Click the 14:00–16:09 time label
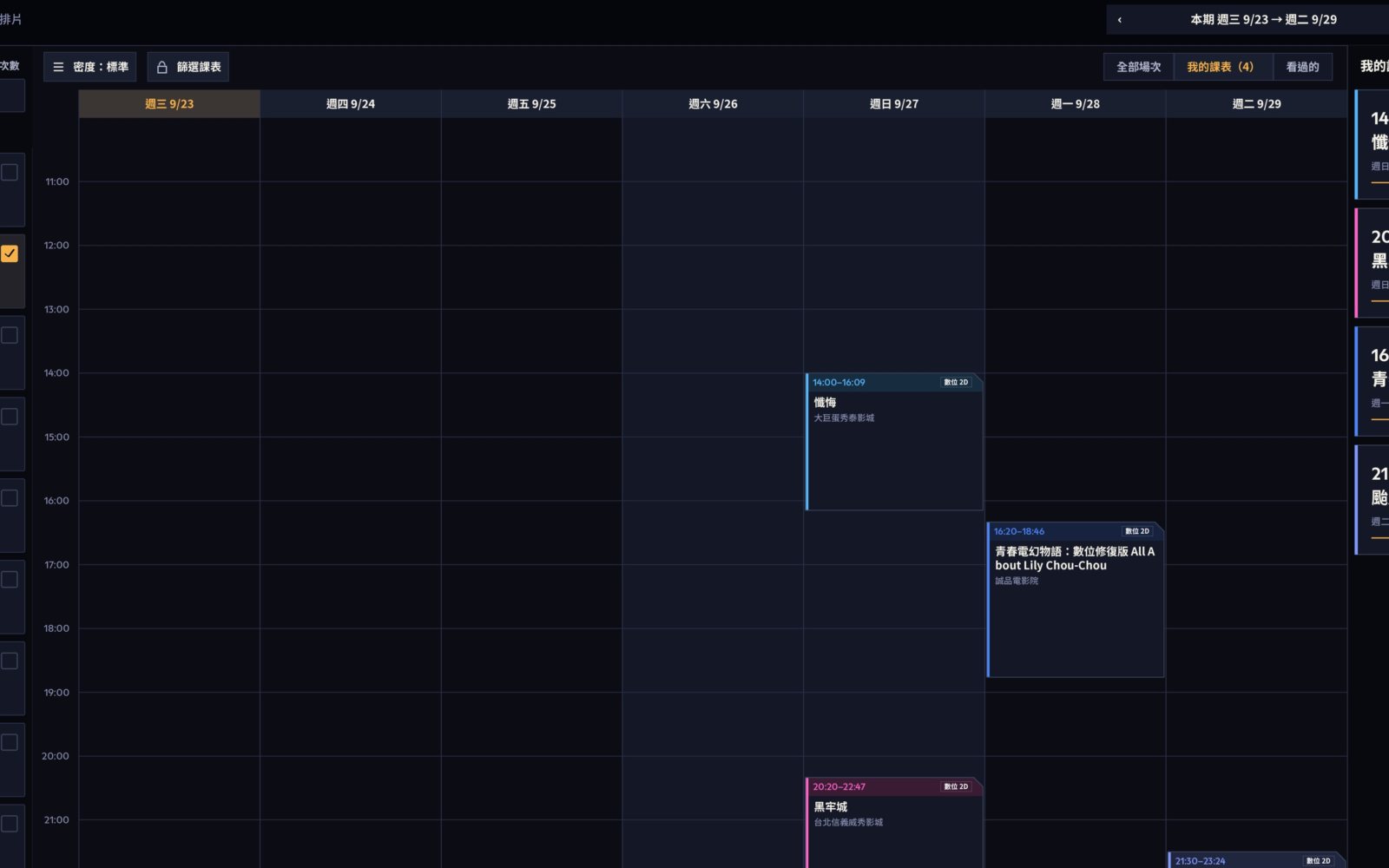1389x868 pixels. point(839,382)
